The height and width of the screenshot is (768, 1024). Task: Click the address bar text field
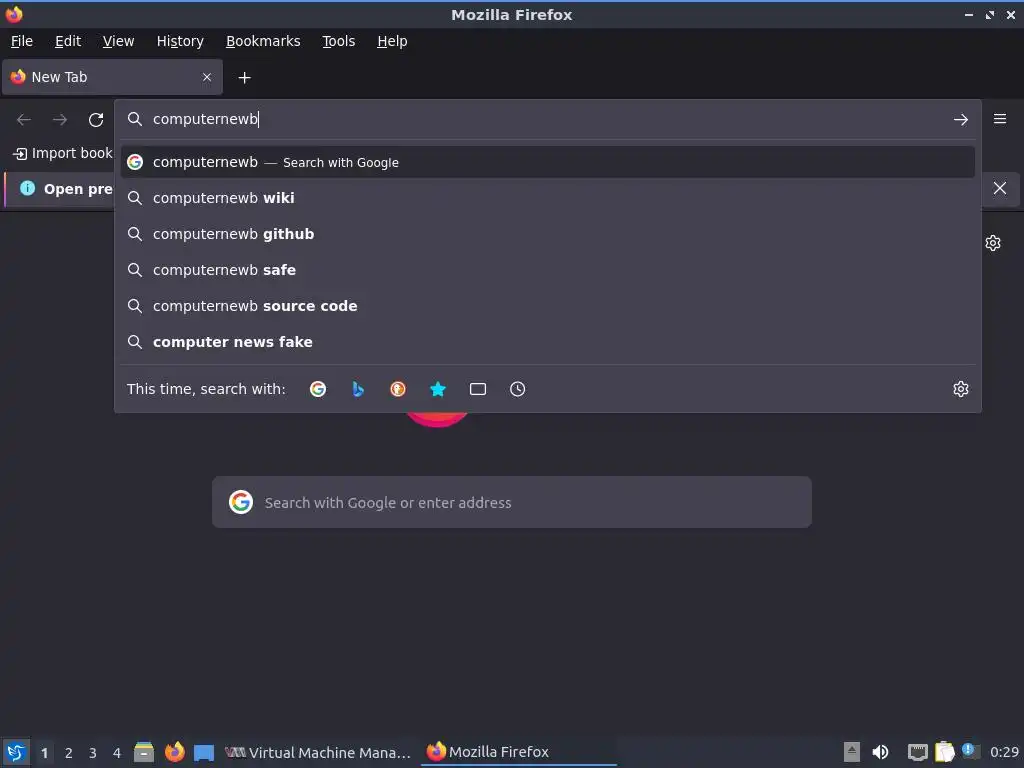coord(547,119)
